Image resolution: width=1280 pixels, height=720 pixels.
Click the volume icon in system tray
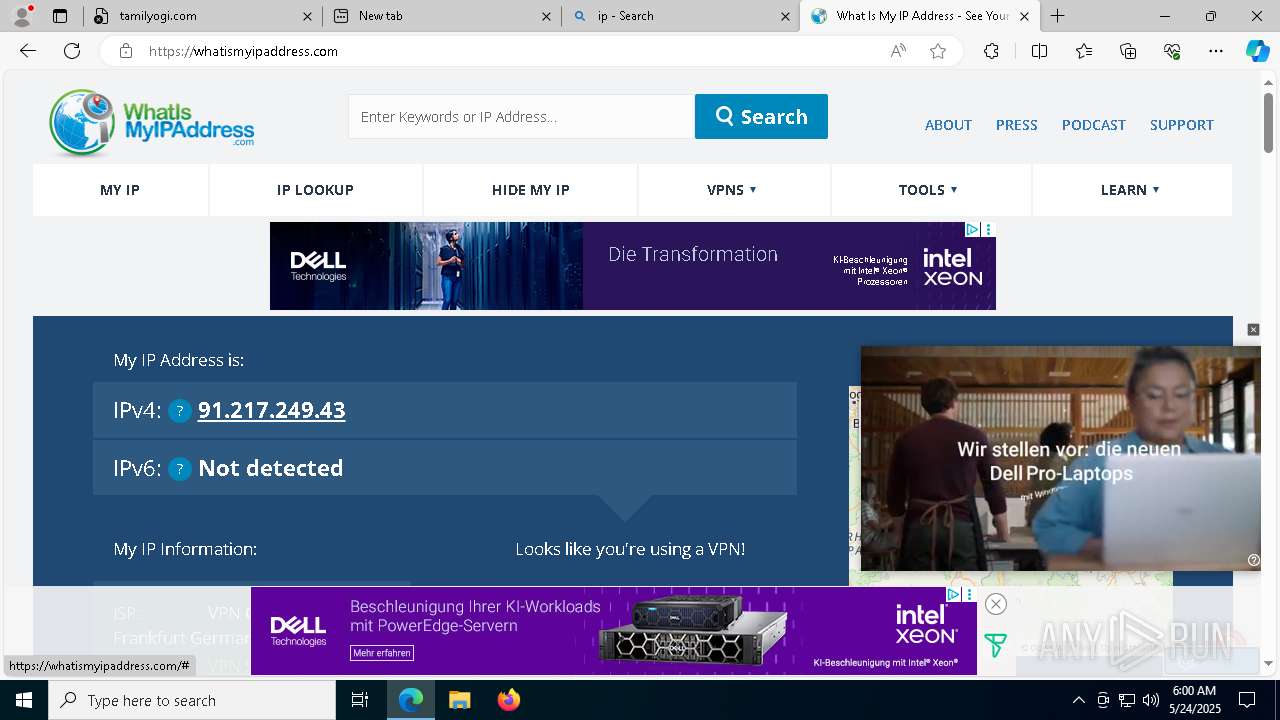pos(1151,700)
